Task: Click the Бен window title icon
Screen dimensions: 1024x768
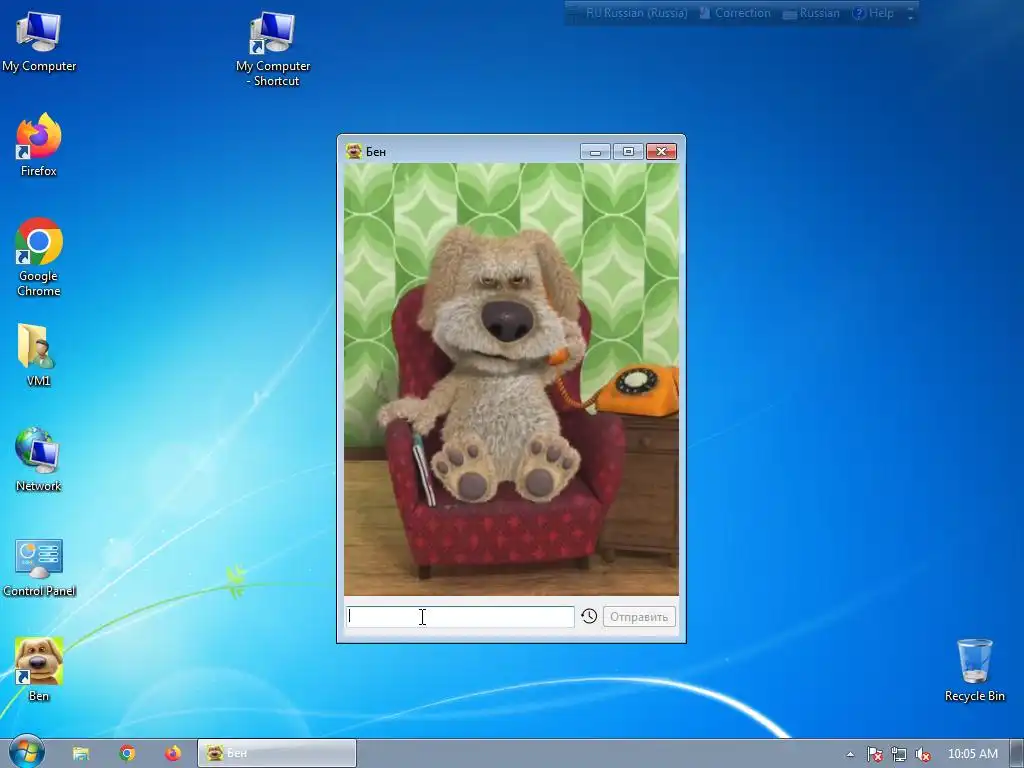Action: [x=354, y=152]
